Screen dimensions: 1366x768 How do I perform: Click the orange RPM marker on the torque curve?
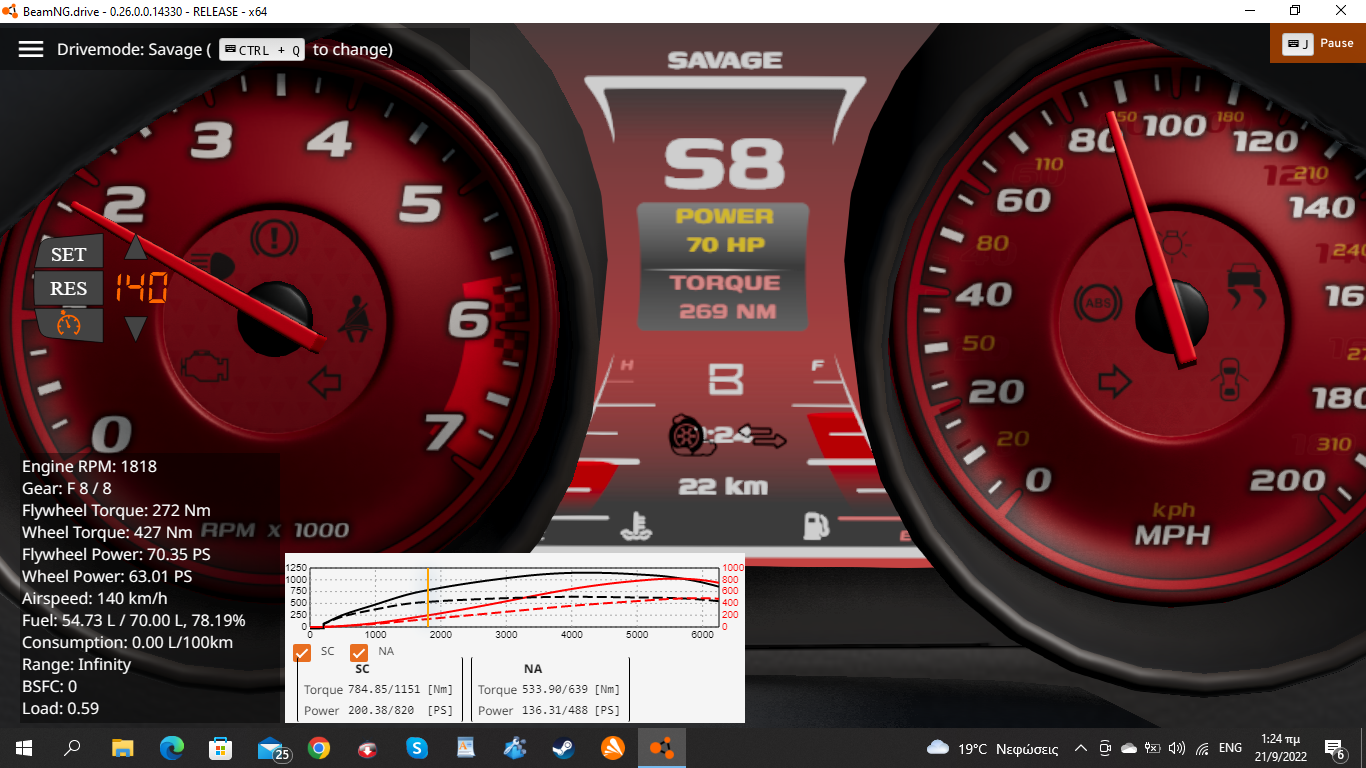click(428, 598)
